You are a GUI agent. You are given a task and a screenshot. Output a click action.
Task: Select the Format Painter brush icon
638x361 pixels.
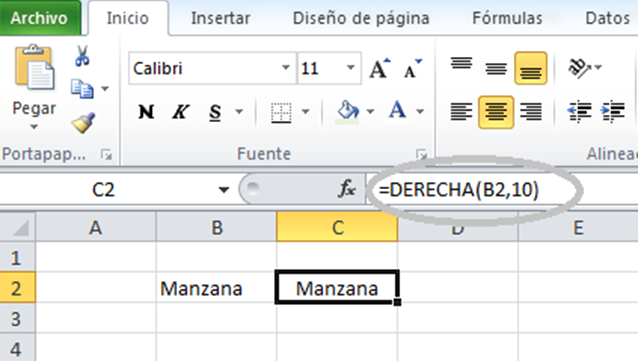coord(83,123)
